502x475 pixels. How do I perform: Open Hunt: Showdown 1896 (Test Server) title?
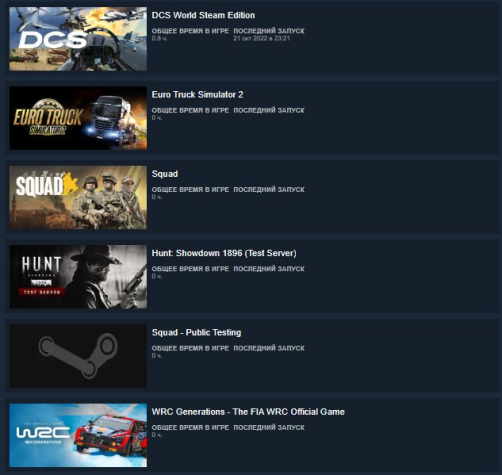click(x=224, y=253)
